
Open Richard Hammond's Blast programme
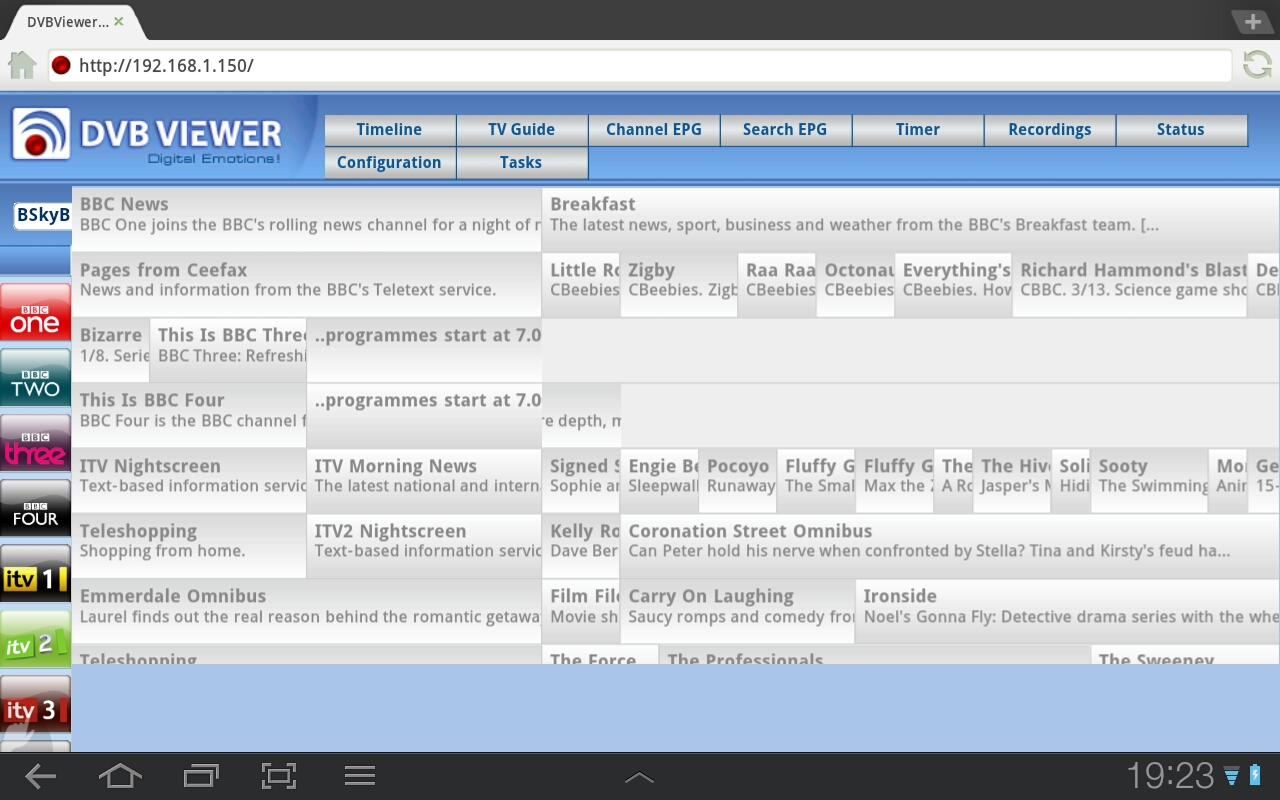tap(1130, 284)
